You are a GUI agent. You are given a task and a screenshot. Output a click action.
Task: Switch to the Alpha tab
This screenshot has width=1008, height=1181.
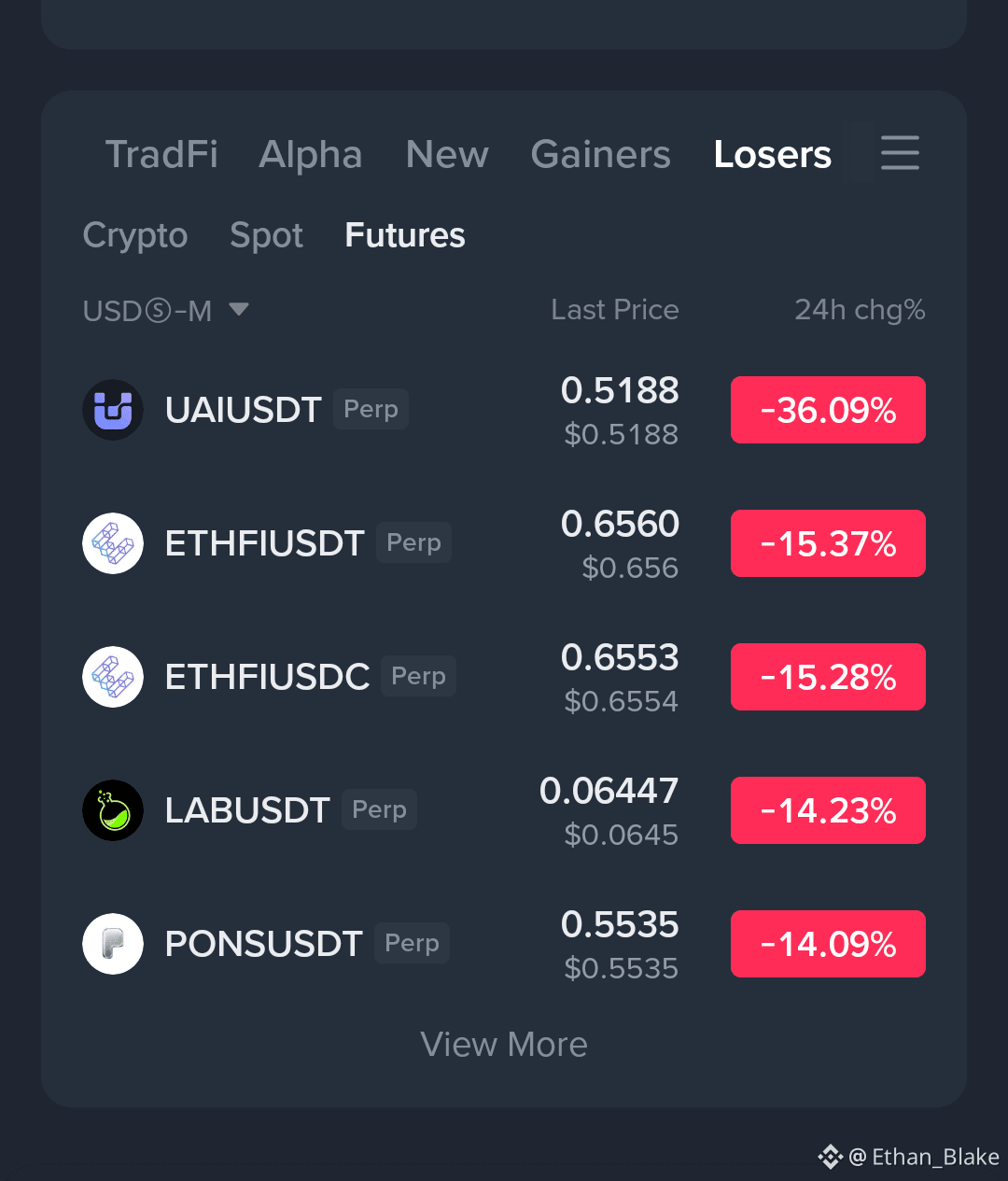point(311,154)
